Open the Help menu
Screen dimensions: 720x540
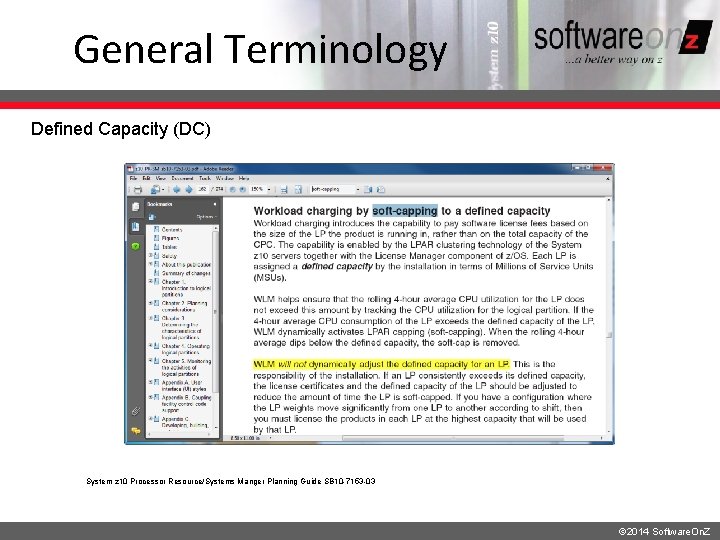click(x=244, y=178)
